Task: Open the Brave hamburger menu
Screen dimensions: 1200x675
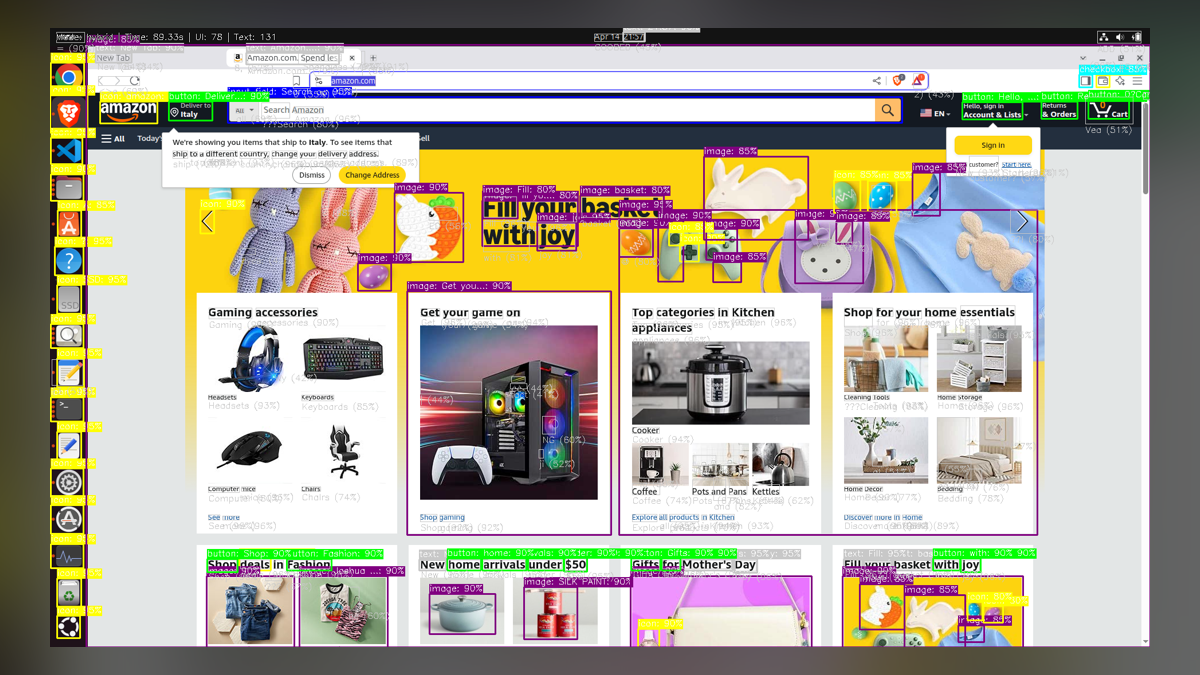Action: click(x=1137, y=81)
